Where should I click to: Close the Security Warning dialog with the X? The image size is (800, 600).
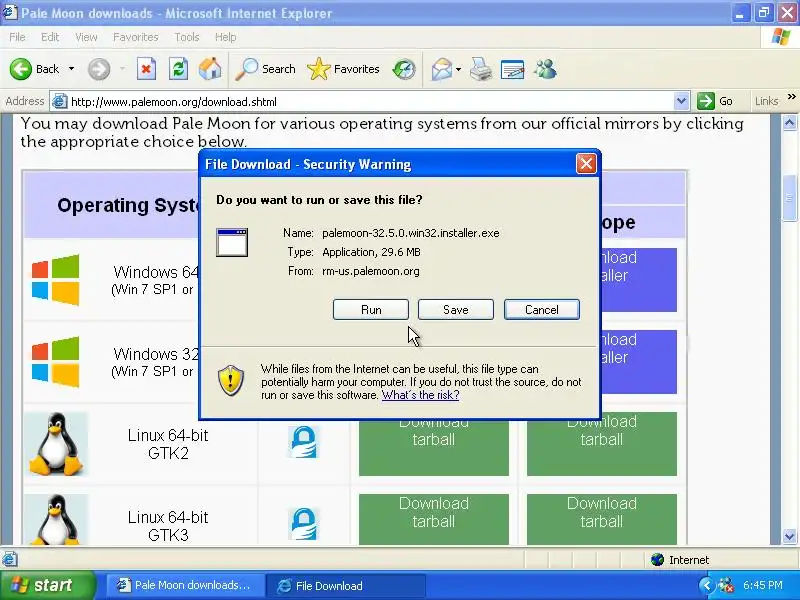click(x=586, y=164)
